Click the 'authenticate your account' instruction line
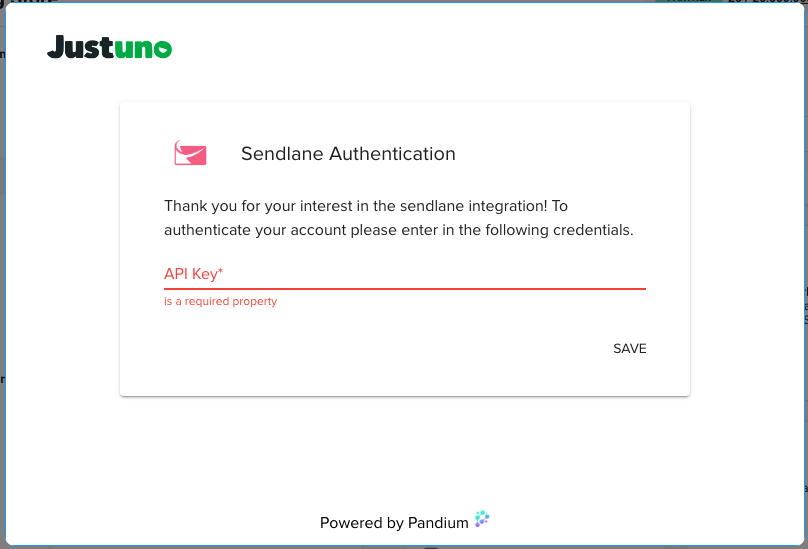Viewport: 808px width, 549px height. [x=398, y=230]
